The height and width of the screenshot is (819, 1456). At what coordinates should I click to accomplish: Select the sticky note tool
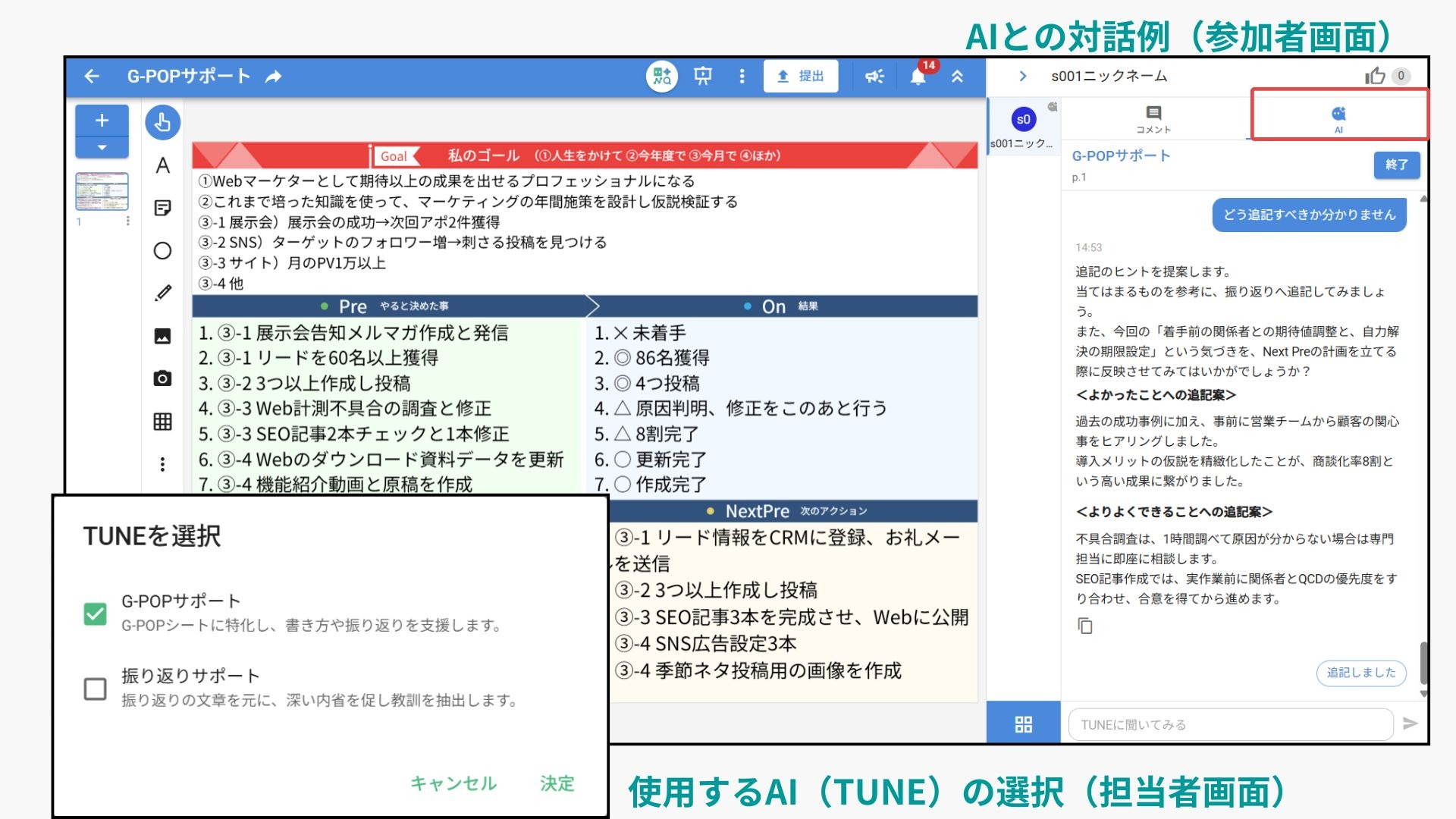(162, 208)
